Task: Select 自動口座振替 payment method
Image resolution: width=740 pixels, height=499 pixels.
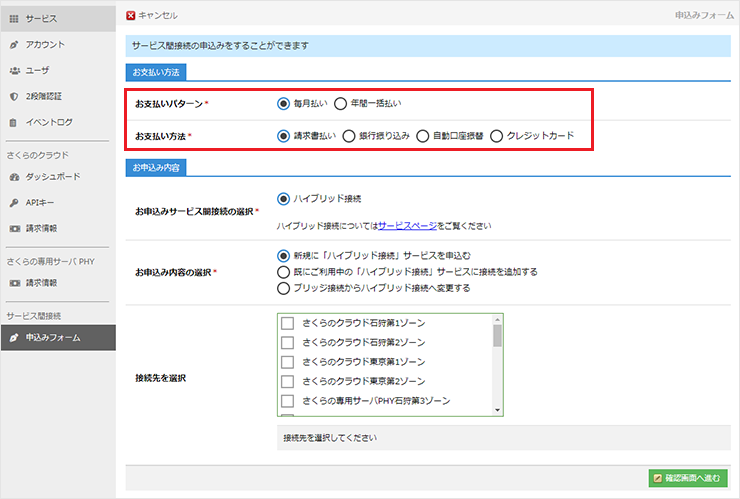Action: 423,136
